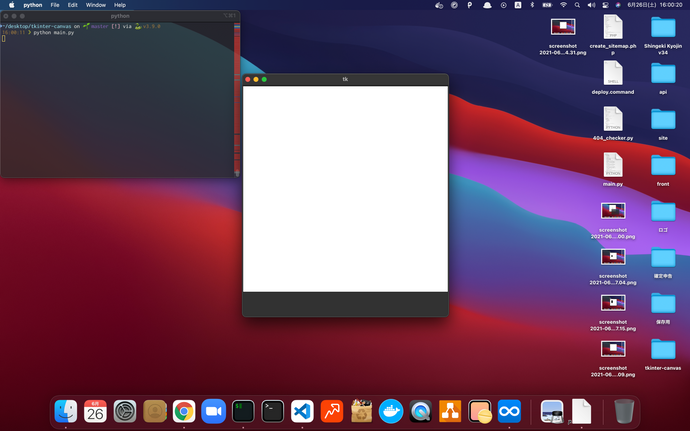Launch Google Chrome from the dock
This screenshot has width=690, height=431.
click(x=184, y=411)
